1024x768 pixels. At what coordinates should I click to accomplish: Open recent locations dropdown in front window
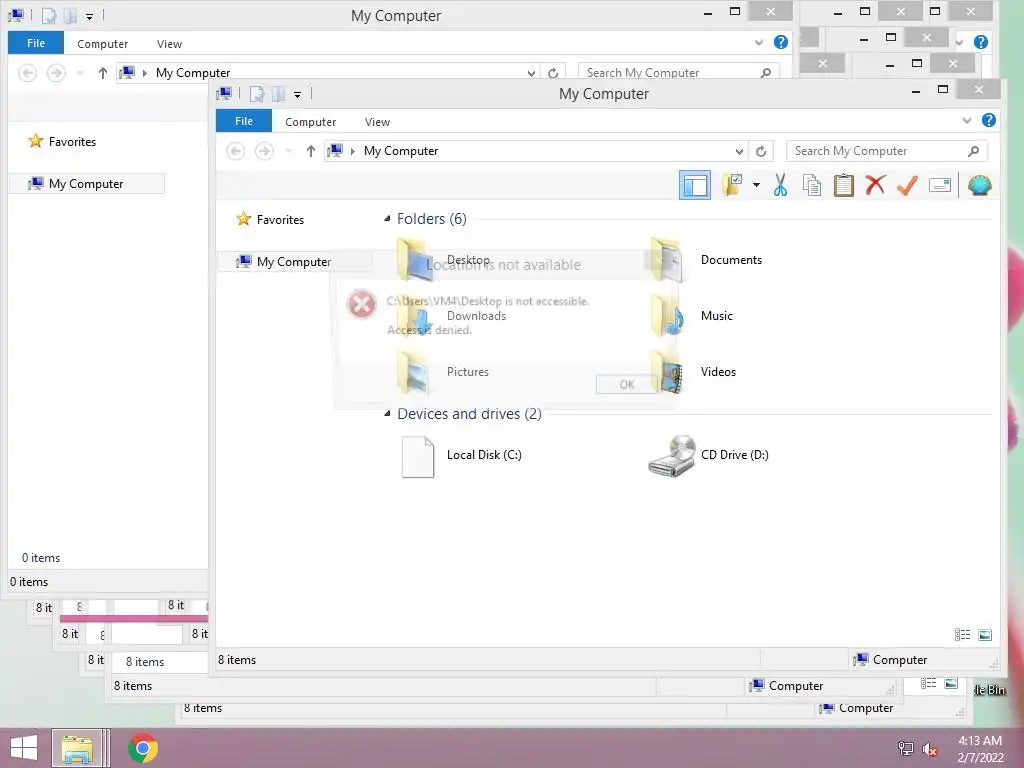tap(288, 152)
